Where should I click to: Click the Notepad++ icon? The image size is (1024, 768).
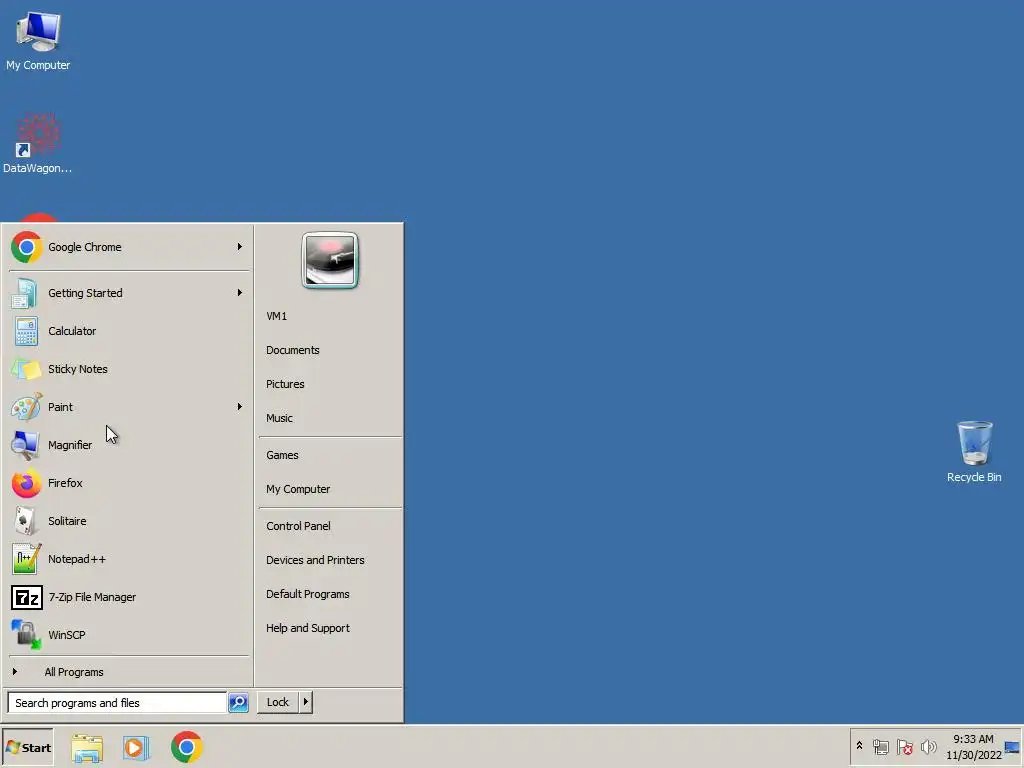(x=26, y=559)
